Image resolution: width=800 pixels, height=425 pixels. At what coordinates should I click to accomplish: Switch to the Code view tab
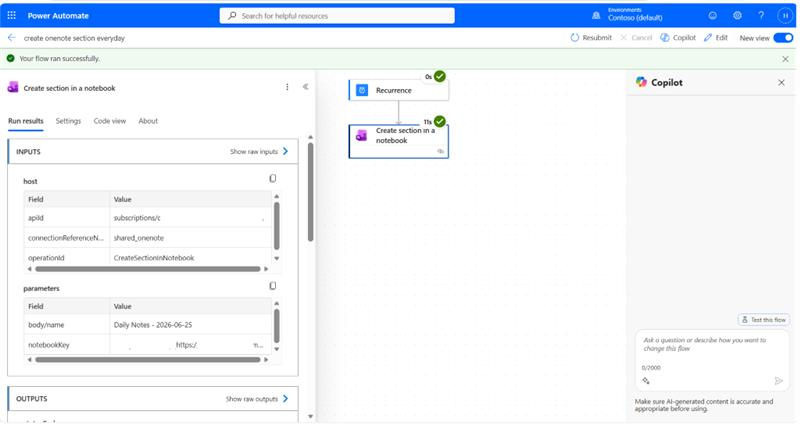(x=110, y=121)
